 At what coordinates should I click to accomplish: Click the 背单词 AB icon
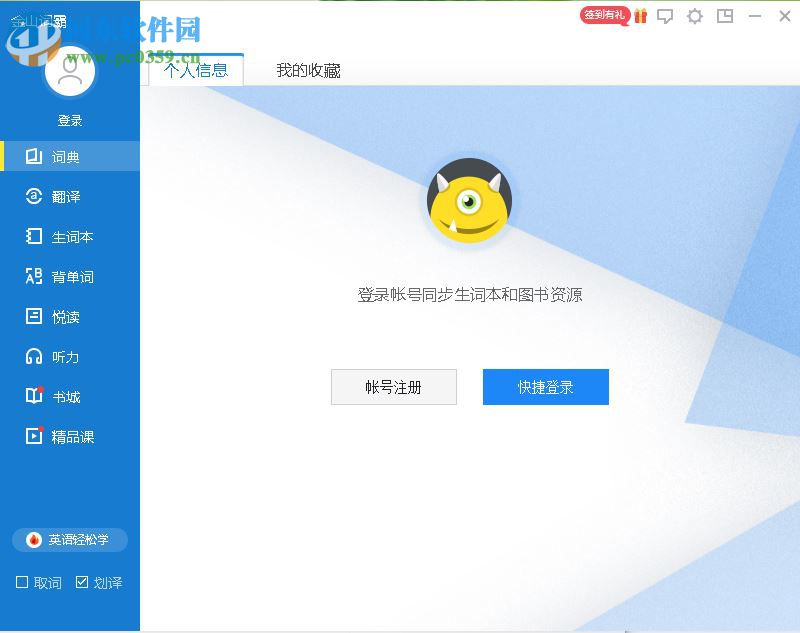[x=34, y=276]
